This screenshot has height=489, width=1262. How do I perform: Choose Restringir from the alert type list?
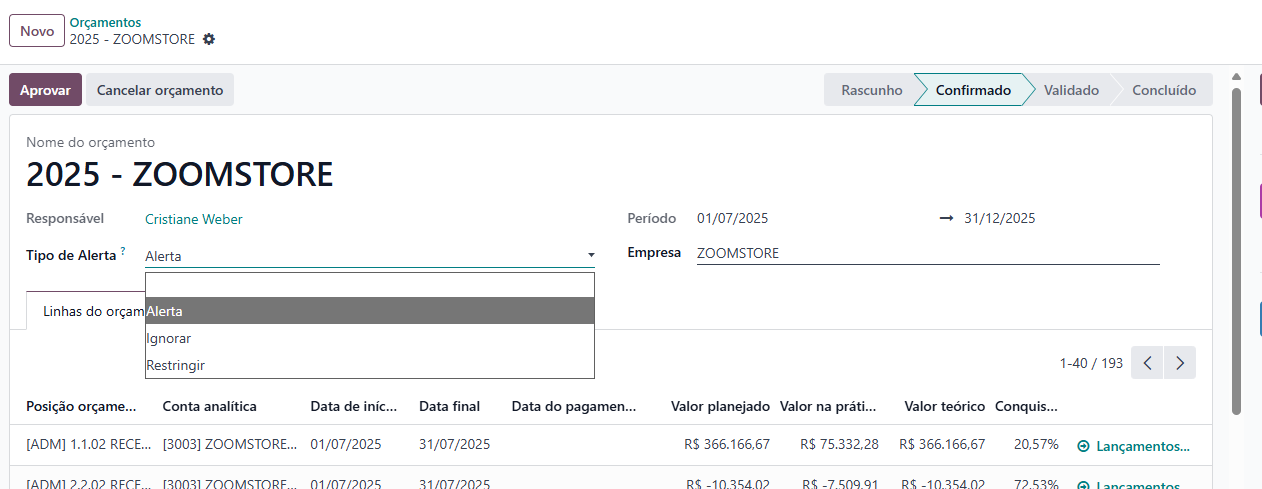[x=176, y=365]
